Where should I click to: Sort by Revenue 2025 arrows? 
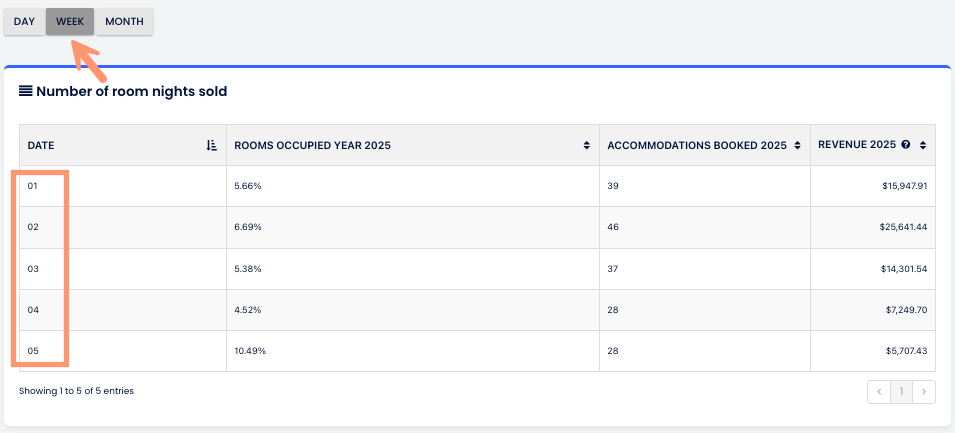(x=924, y=145)
